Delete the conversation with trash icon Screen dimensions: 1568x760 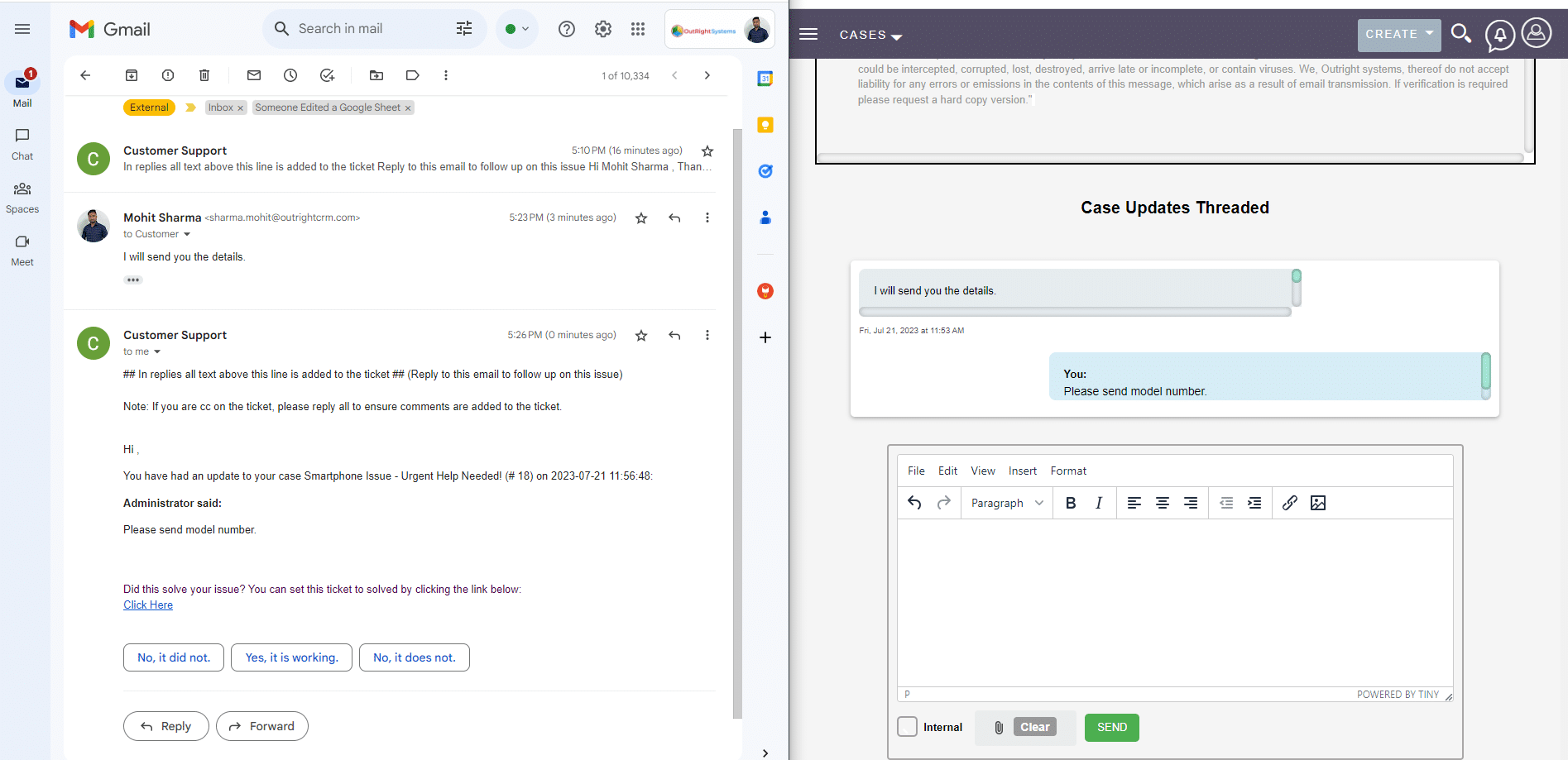(x=204, y=75)
